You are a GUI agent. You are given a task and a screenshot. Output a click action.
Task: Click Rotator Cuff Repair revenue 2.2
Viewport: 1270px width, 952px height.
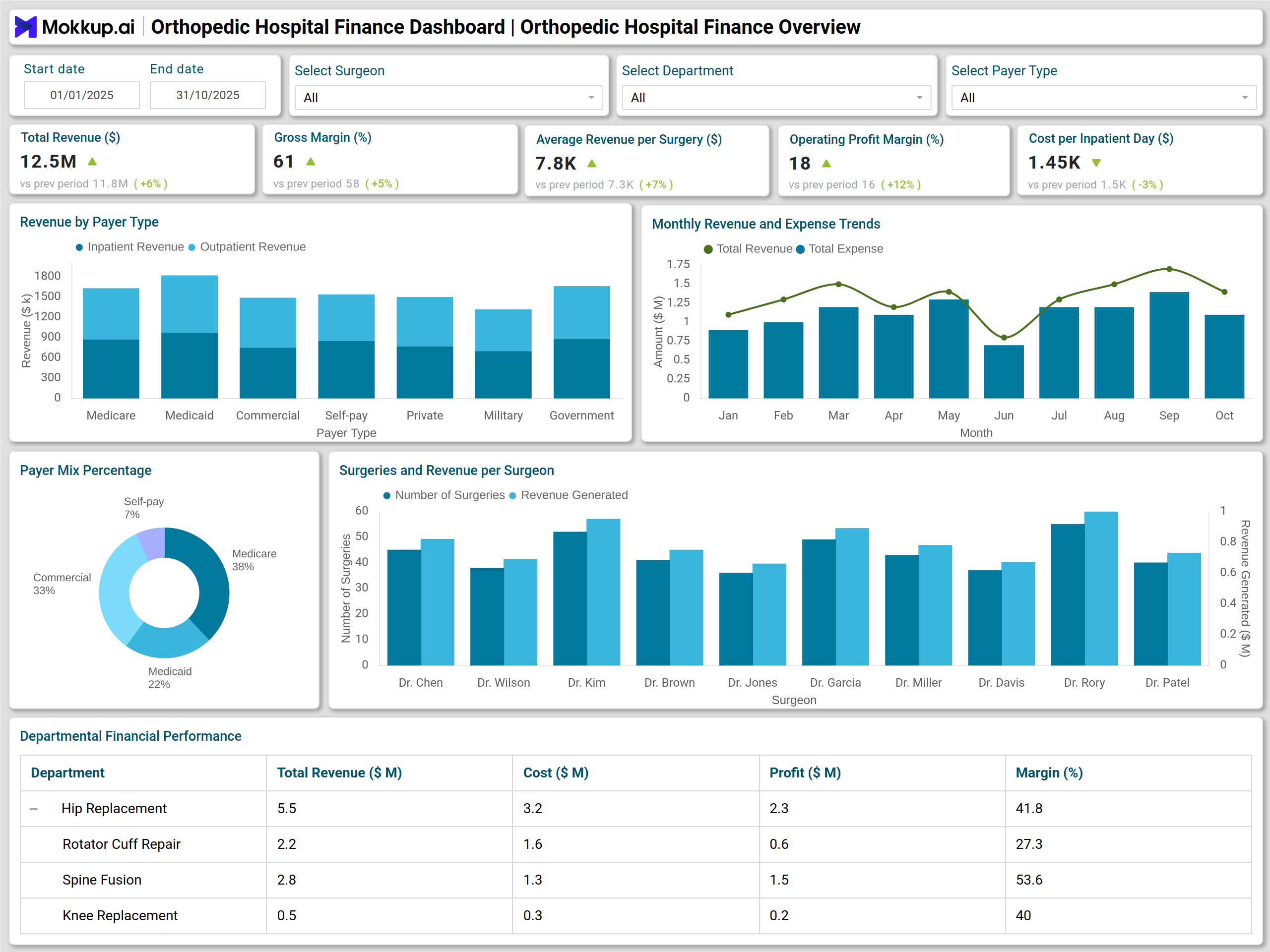287,845
